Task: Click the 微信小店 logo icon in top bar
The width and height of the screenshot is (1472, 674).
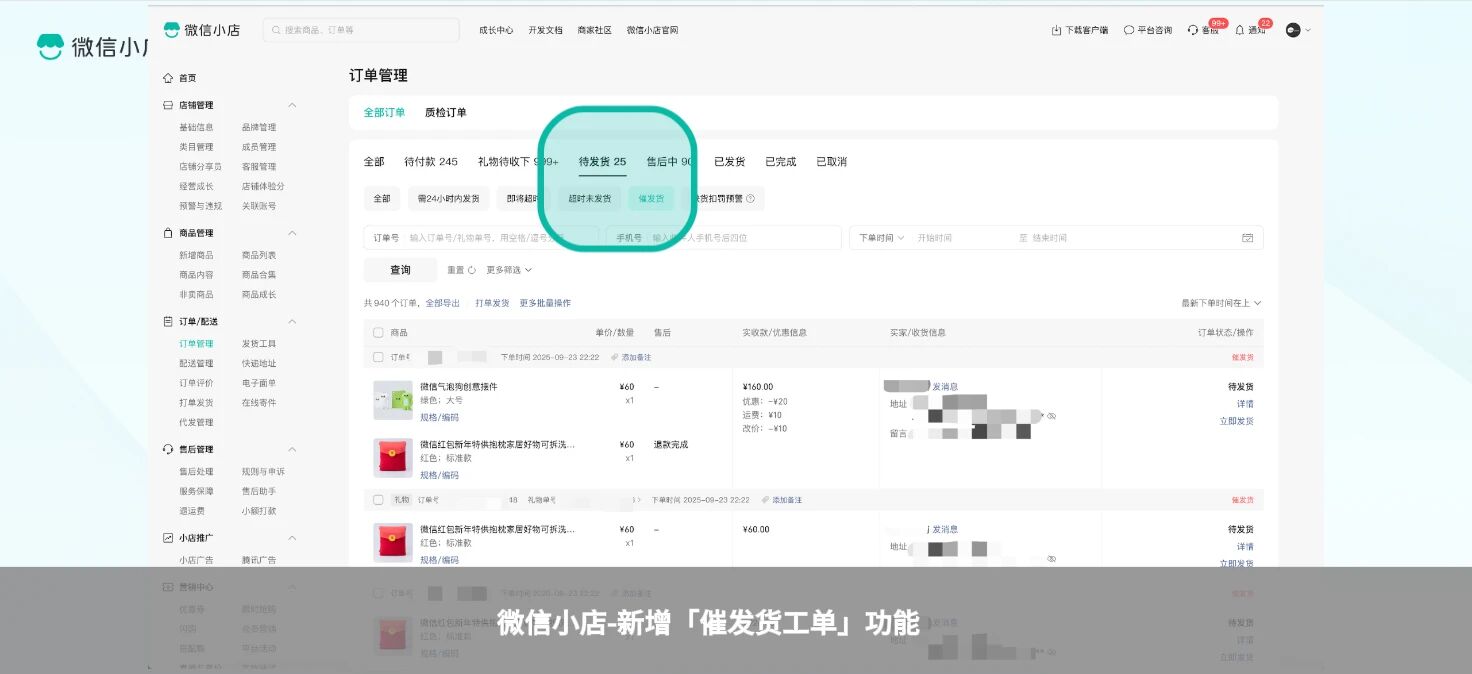Action: [x=172, y=30]
